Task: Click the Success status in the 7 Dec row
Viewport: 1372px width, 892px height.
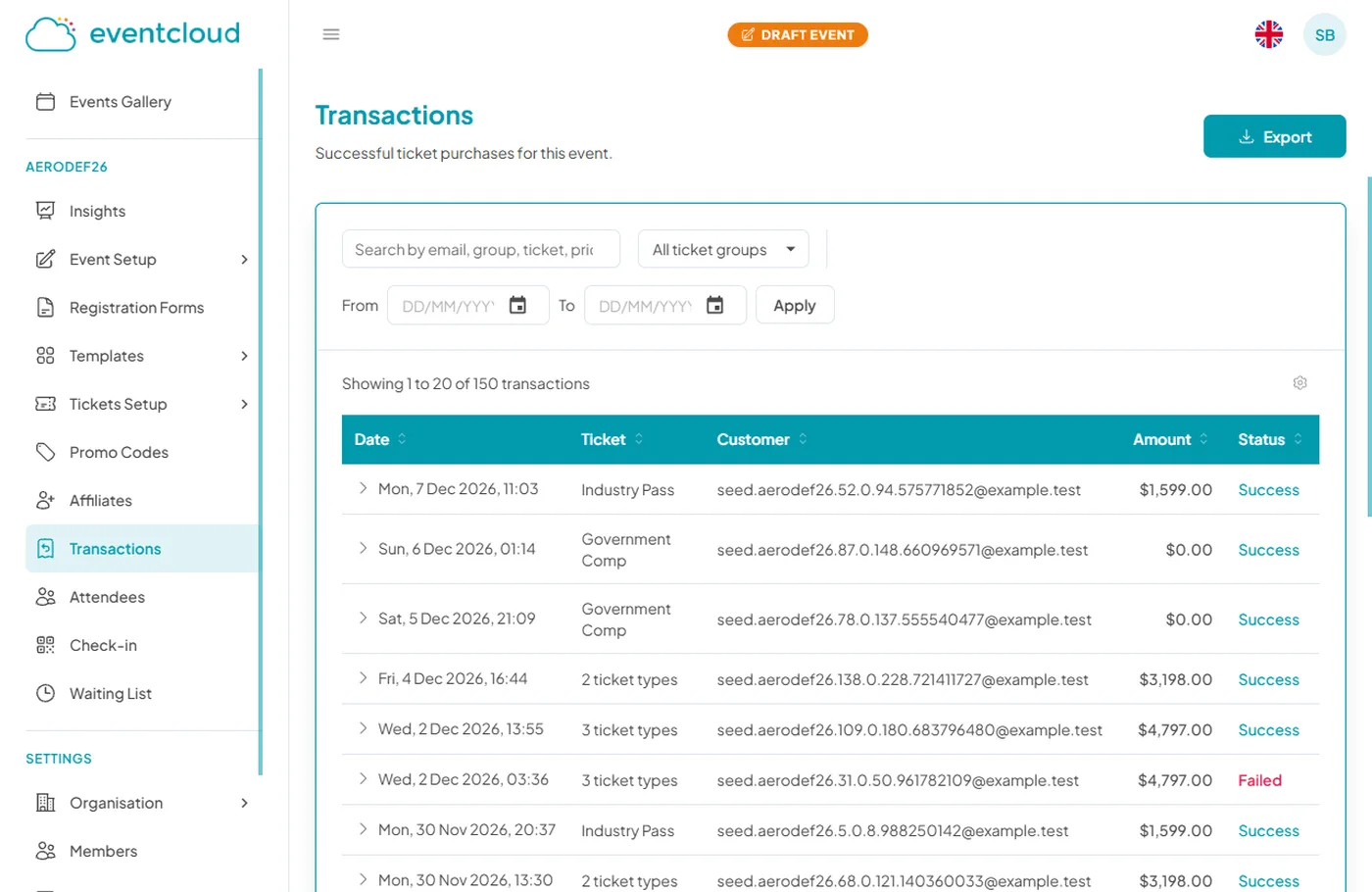Action: 1268,489
